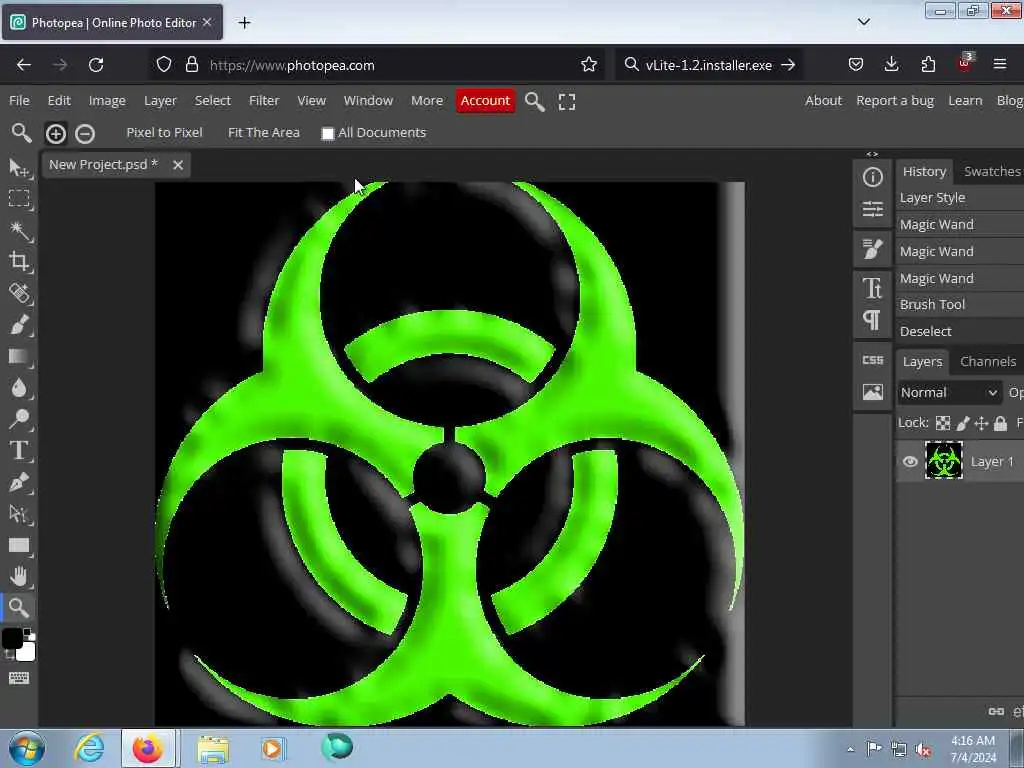
Task: Select the Crop tool
Action: (19, 262)
